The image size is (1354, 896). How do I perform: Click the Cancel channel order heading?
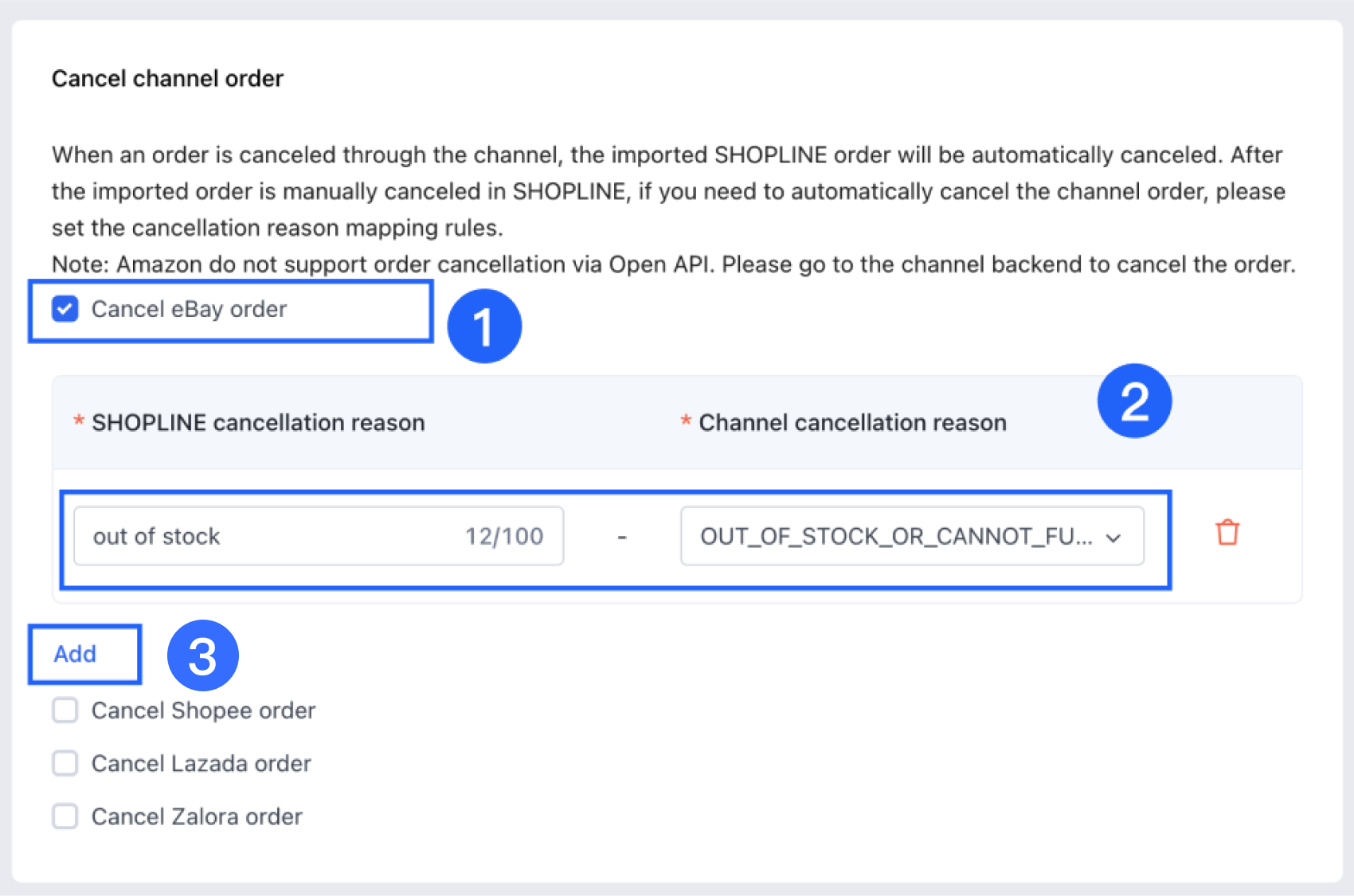[x=167, y=79]
